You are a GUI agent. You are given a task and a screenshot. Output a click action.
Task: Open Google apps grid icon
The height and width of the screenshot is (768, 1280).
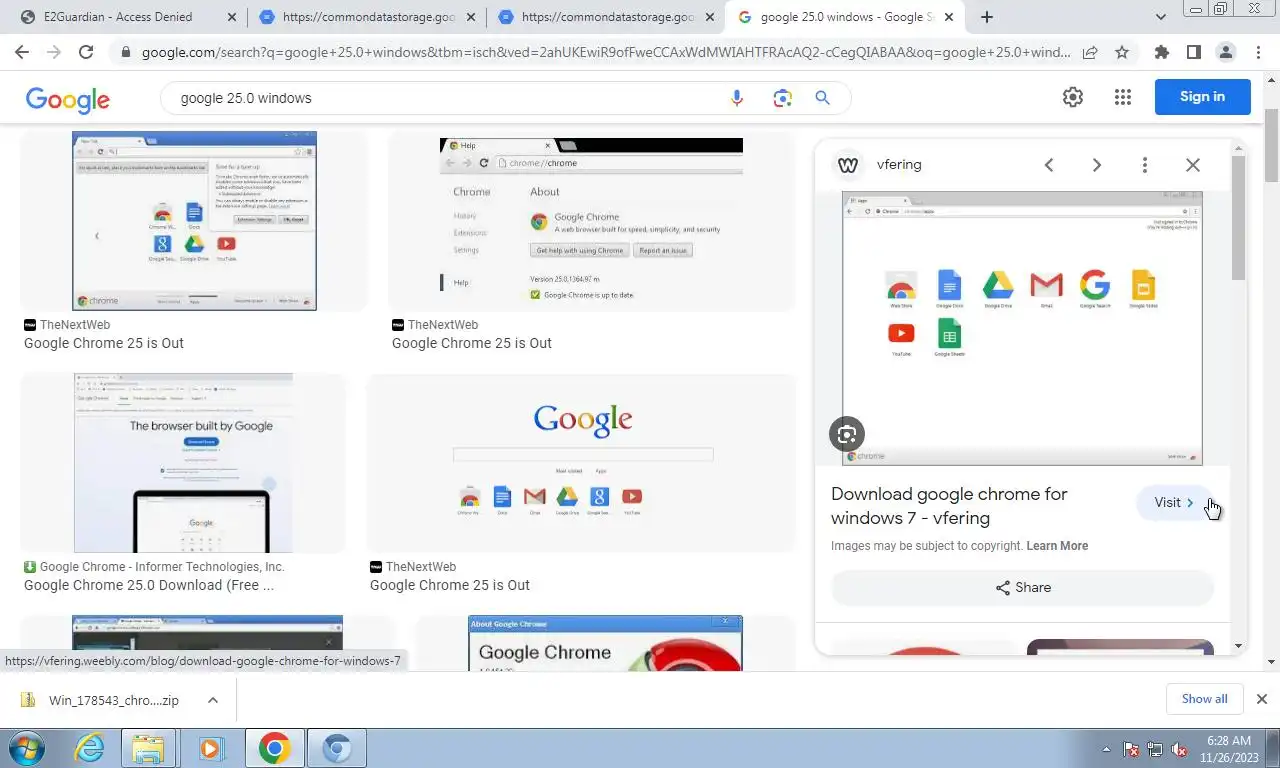1123,97
